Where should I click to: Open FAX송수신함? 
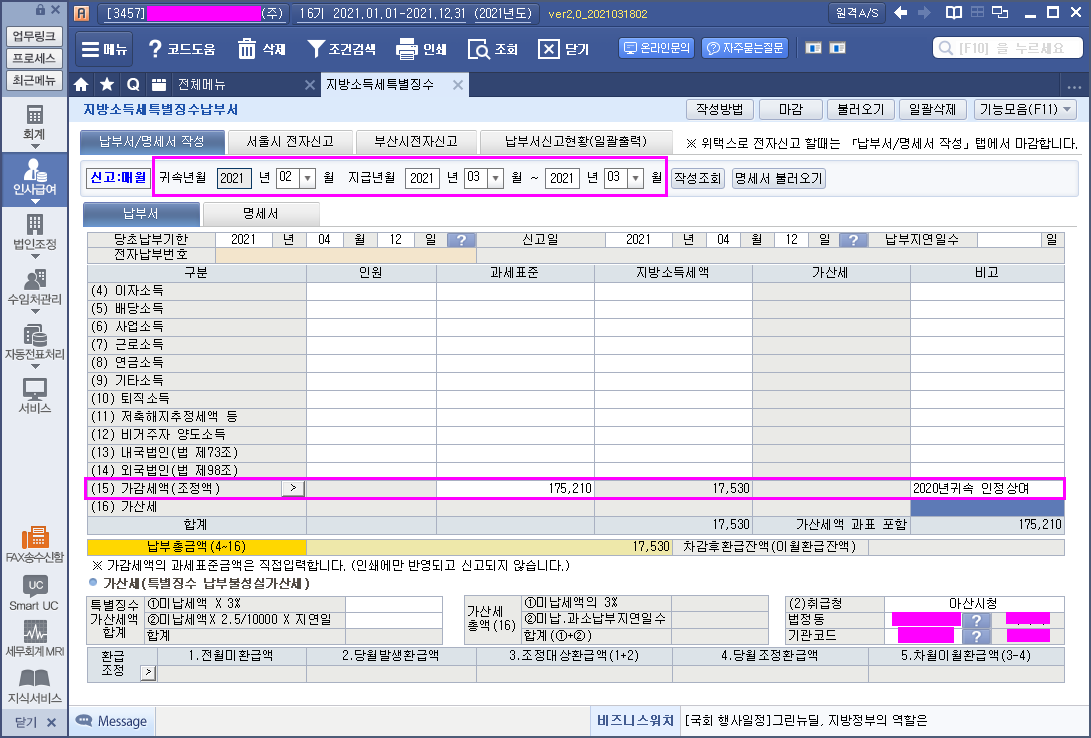tap(34, 544)
